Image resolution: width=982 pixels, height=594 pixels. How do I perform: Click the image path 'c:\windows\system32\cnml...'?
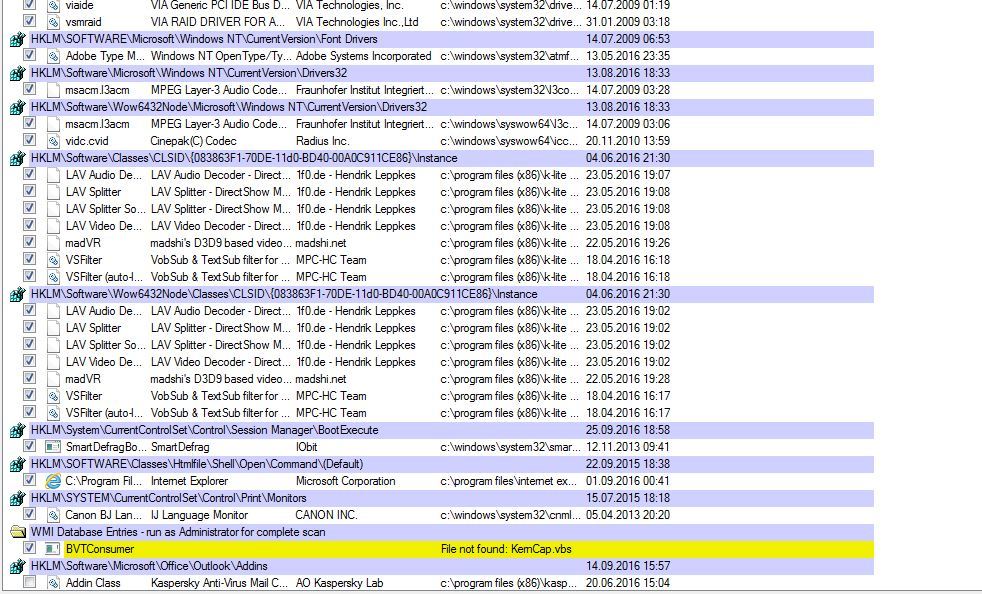click(x=510, y=515)
